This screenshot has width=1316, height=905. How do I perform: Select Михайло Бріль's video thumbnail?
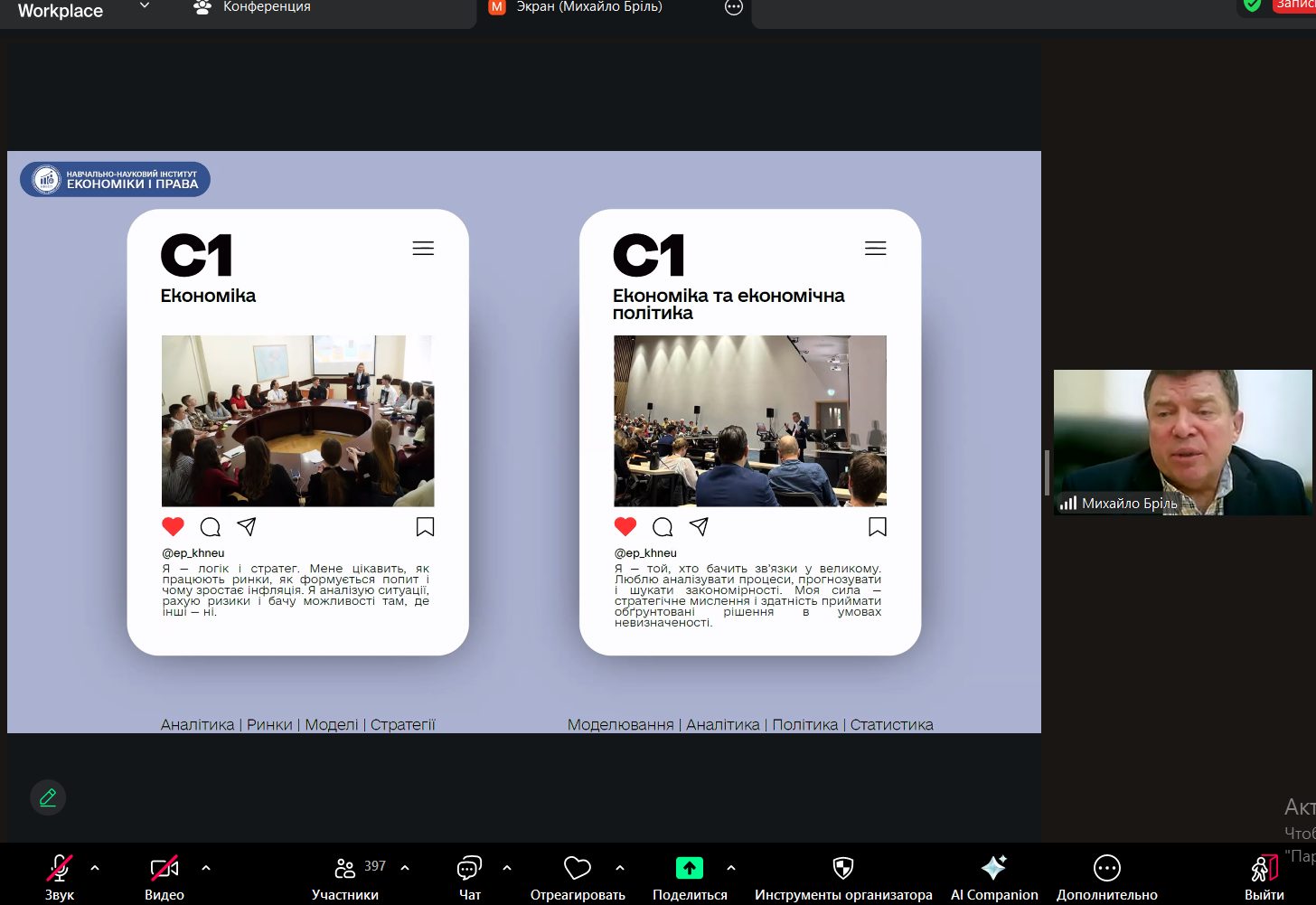click(1182, 442)
